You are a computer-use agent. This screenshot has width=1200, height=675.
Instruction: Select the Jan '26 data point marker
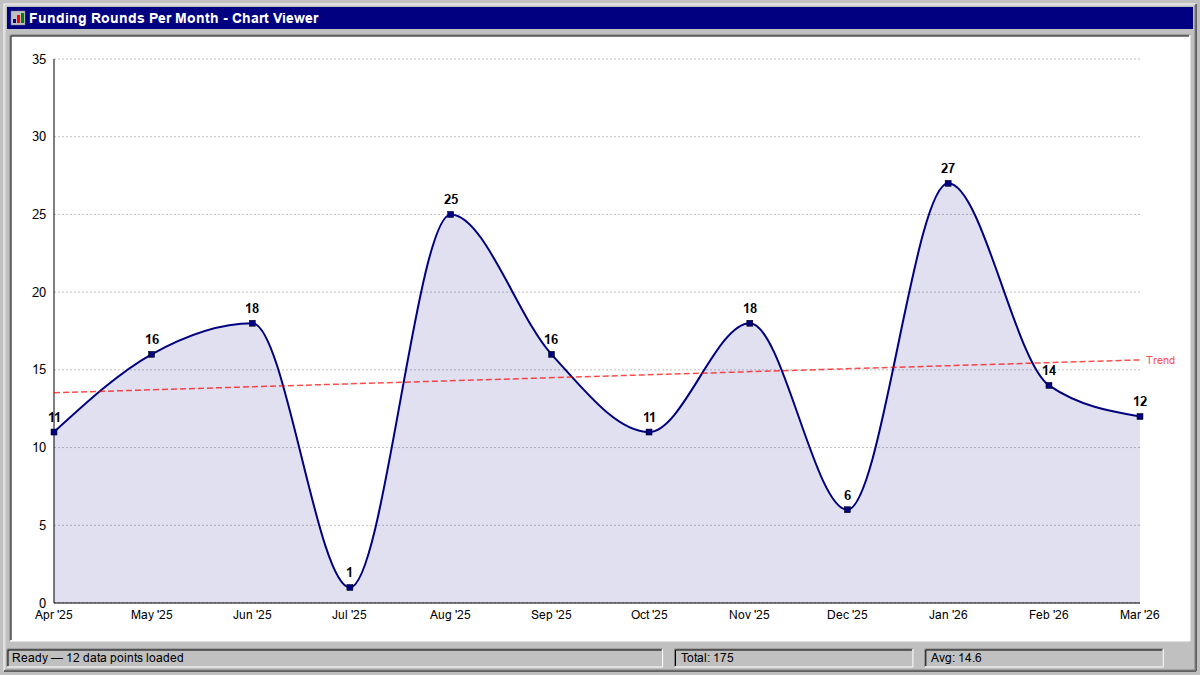click(x=948, y=183)
